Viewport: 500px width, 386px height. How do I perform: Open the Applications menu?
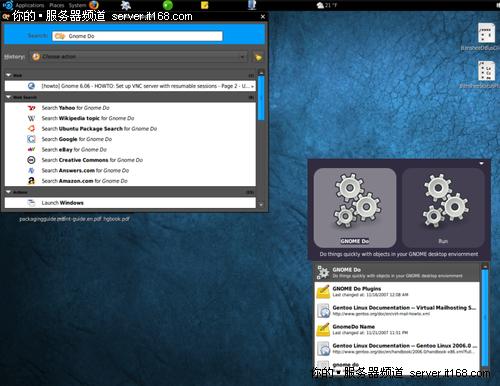[29, 5]
